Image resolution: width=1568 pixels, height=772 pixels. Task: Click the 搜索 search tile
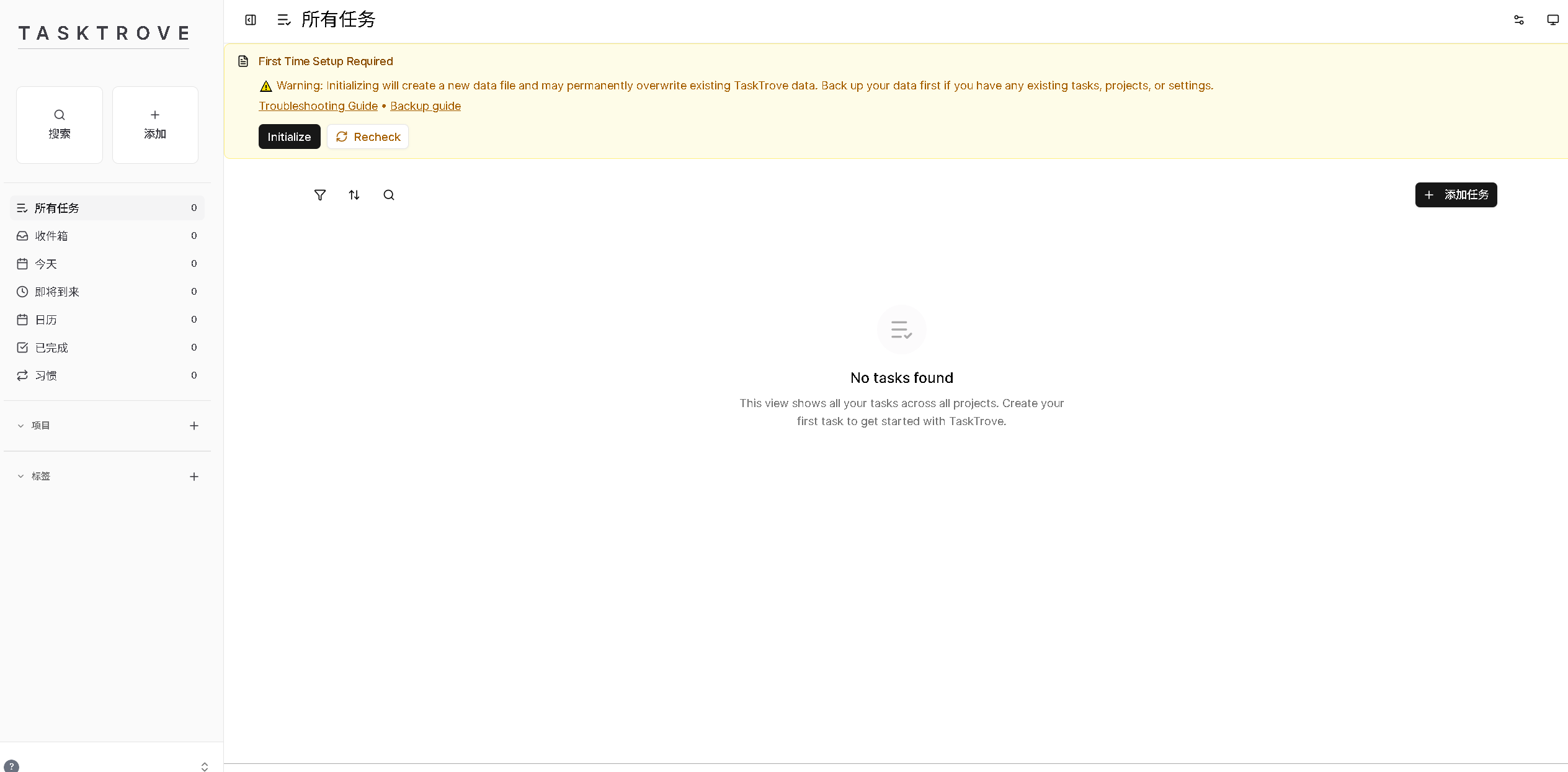pos(60,125)
